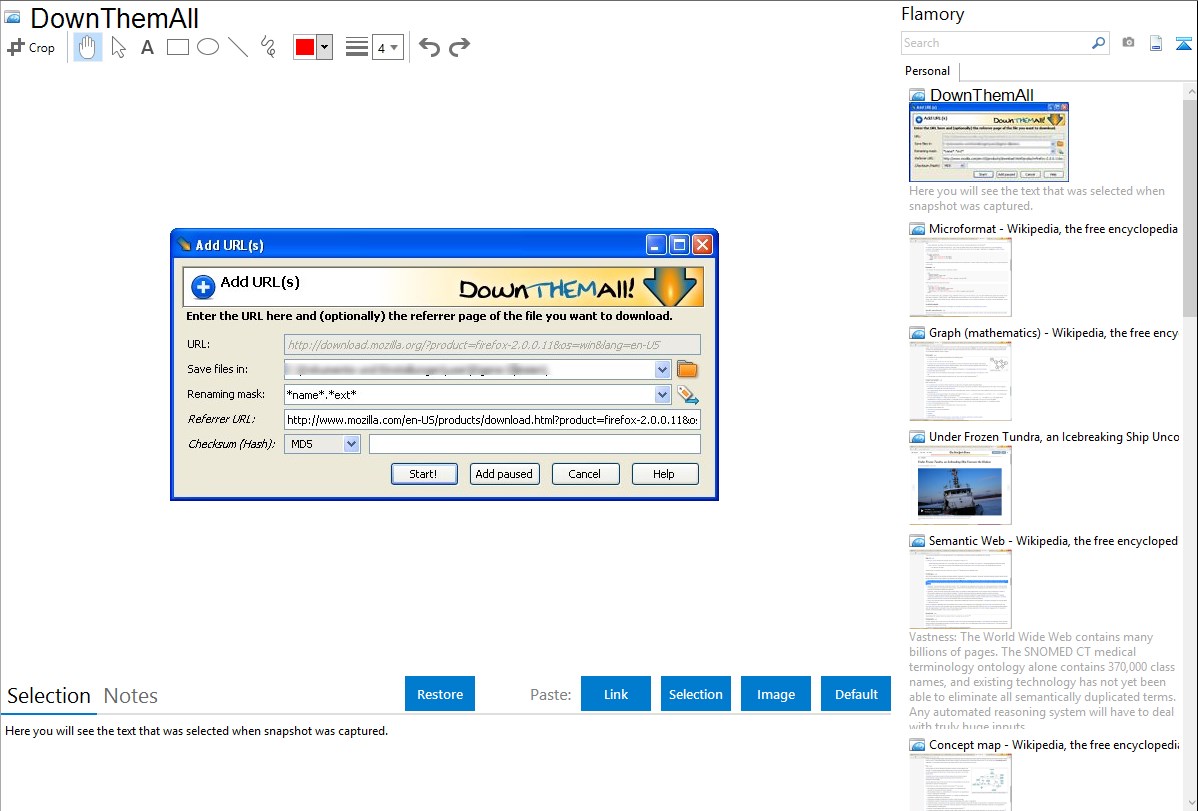Click the sidebar vertical scrollbar
This screenshot has width=1198, height=811.
point(1190,207)
